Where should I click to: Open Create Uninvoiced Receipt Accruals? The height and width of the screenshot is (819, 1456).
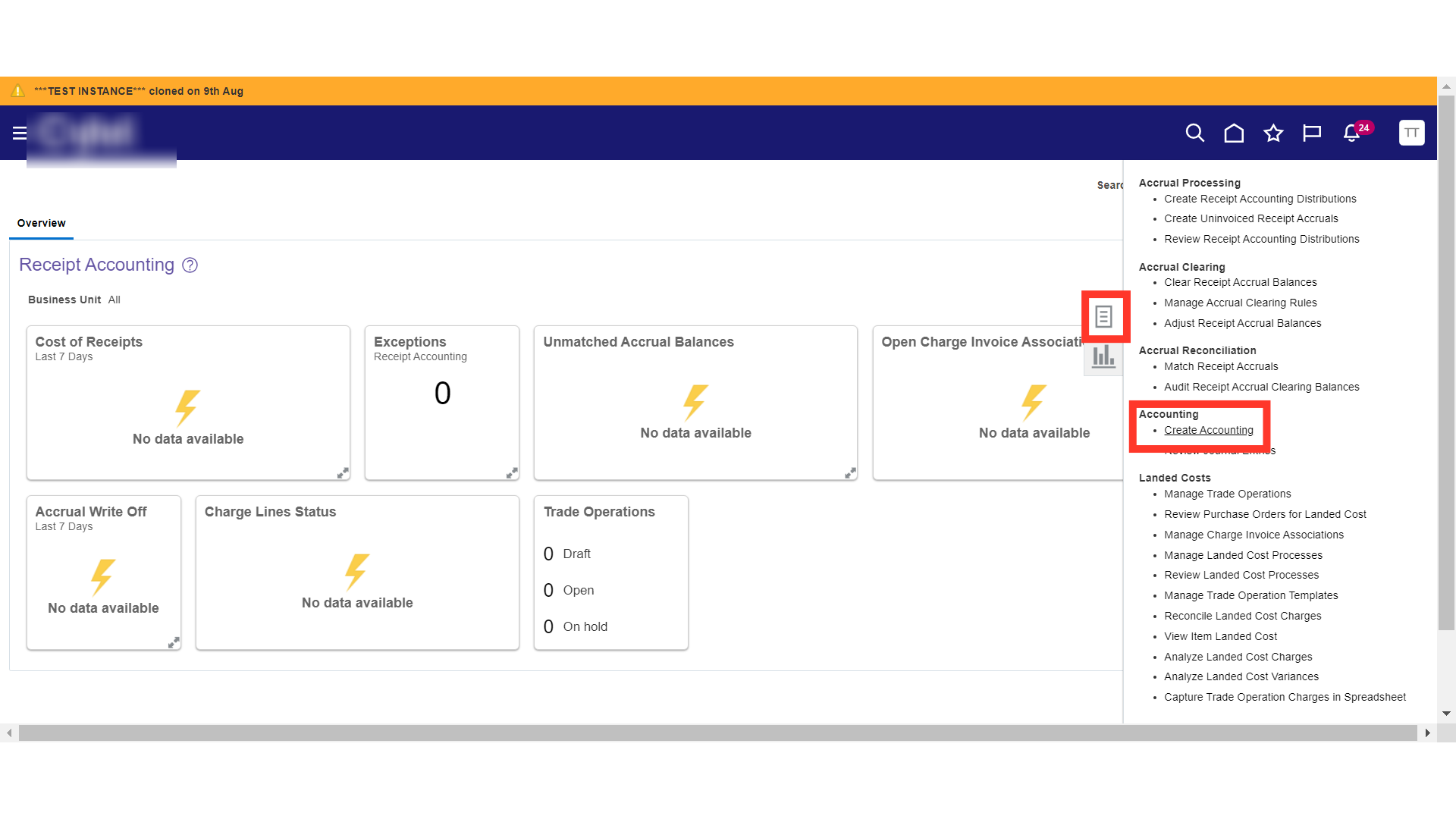click(x=1251, y=218)
